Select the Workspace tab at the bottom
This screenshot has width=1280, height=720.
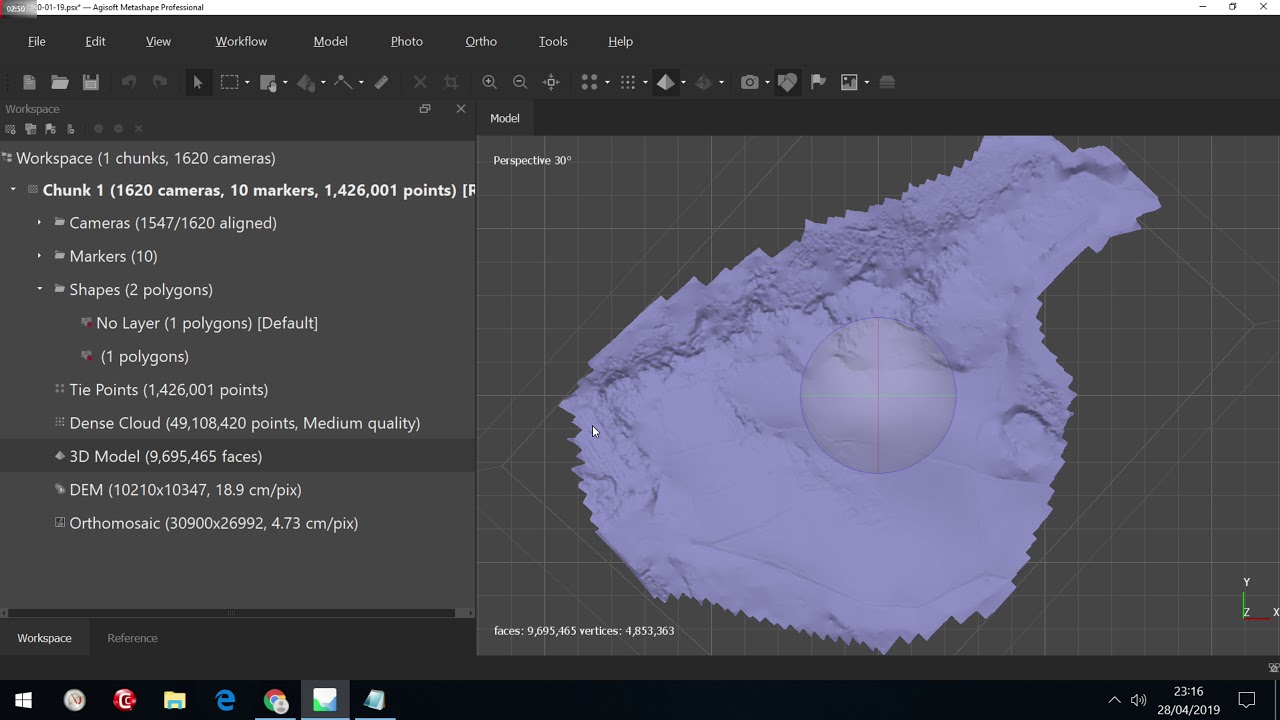44,638
